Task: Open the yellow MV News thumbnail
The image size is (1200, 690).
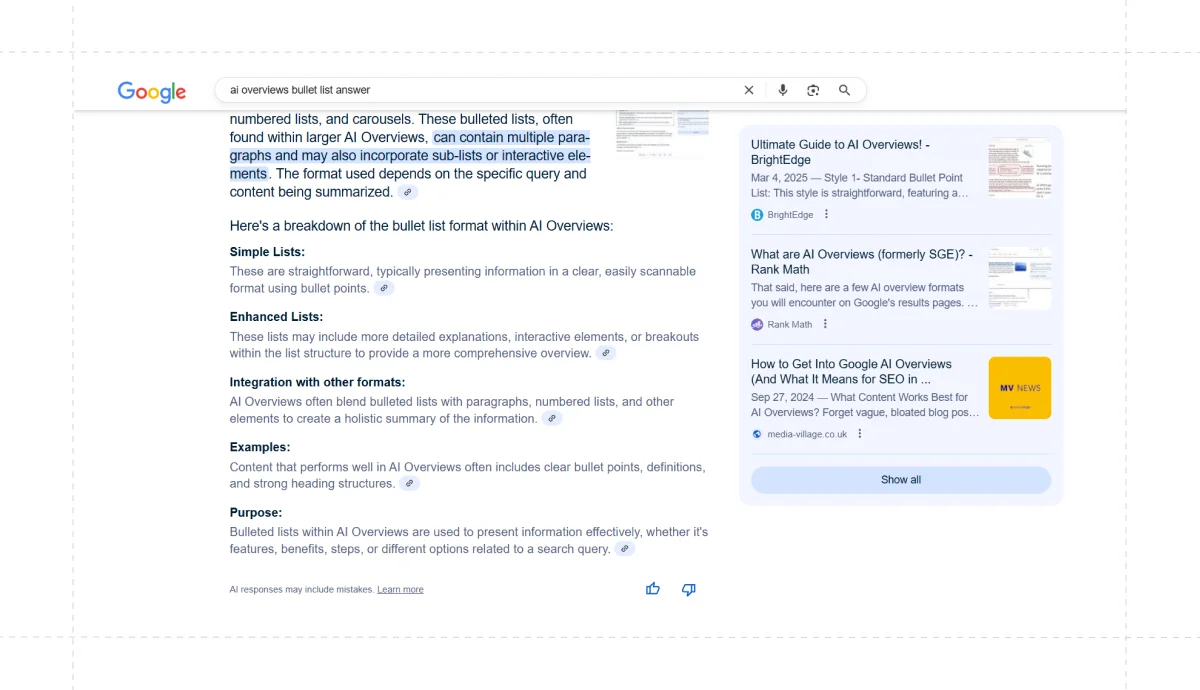Action: [1019, 388]
